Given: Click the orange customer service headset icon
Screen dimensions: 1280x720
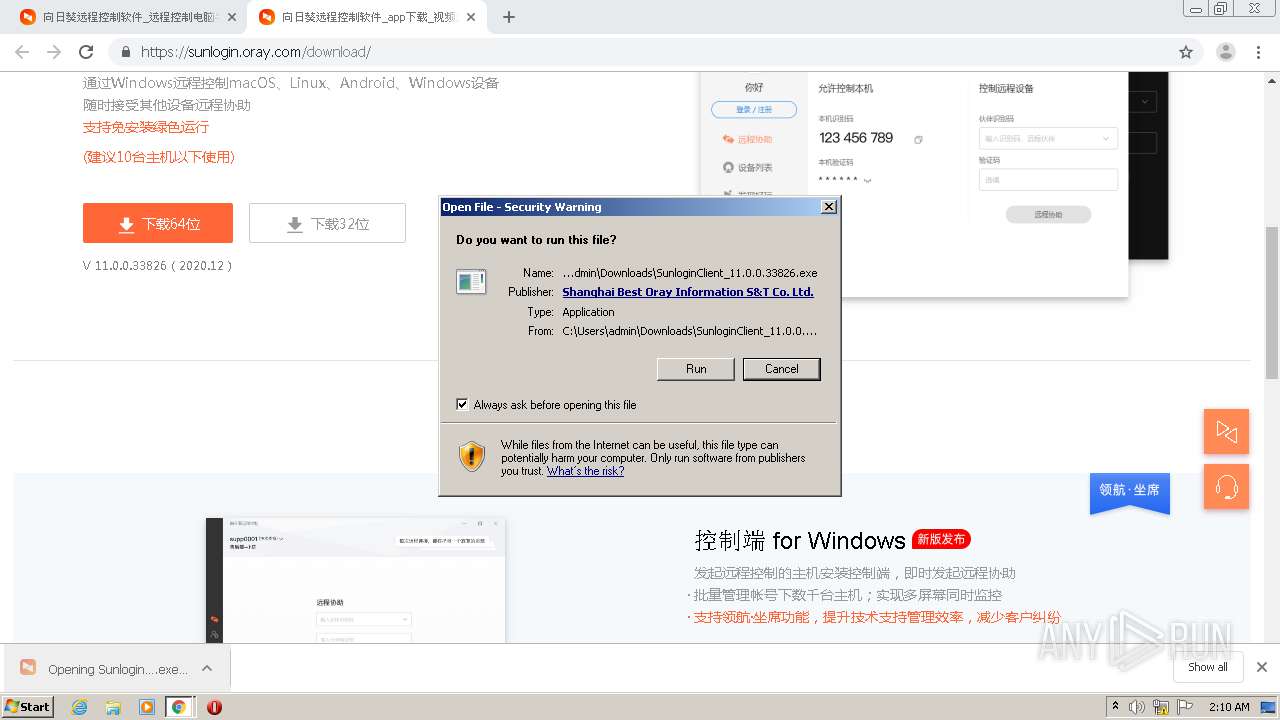Looking at the screenshot, I should pos(1226,487).
